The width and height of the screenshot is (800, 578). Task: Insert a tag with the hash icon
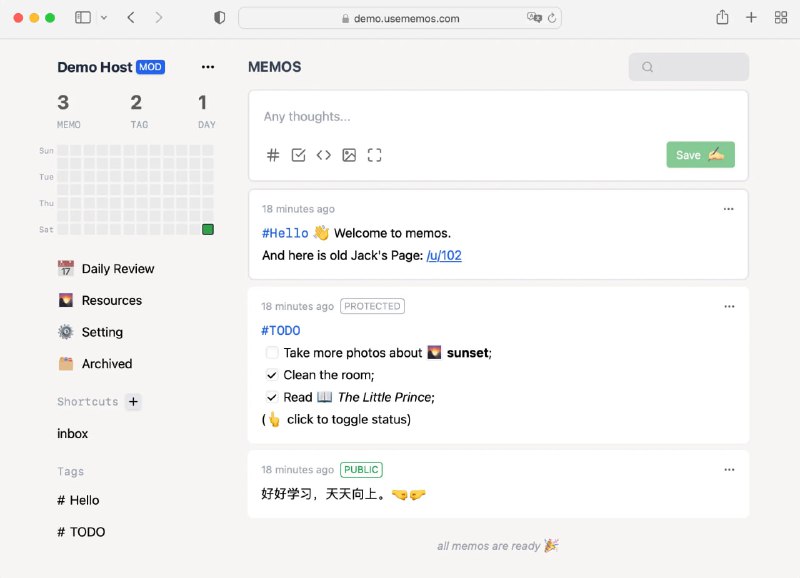click(273, 155)
